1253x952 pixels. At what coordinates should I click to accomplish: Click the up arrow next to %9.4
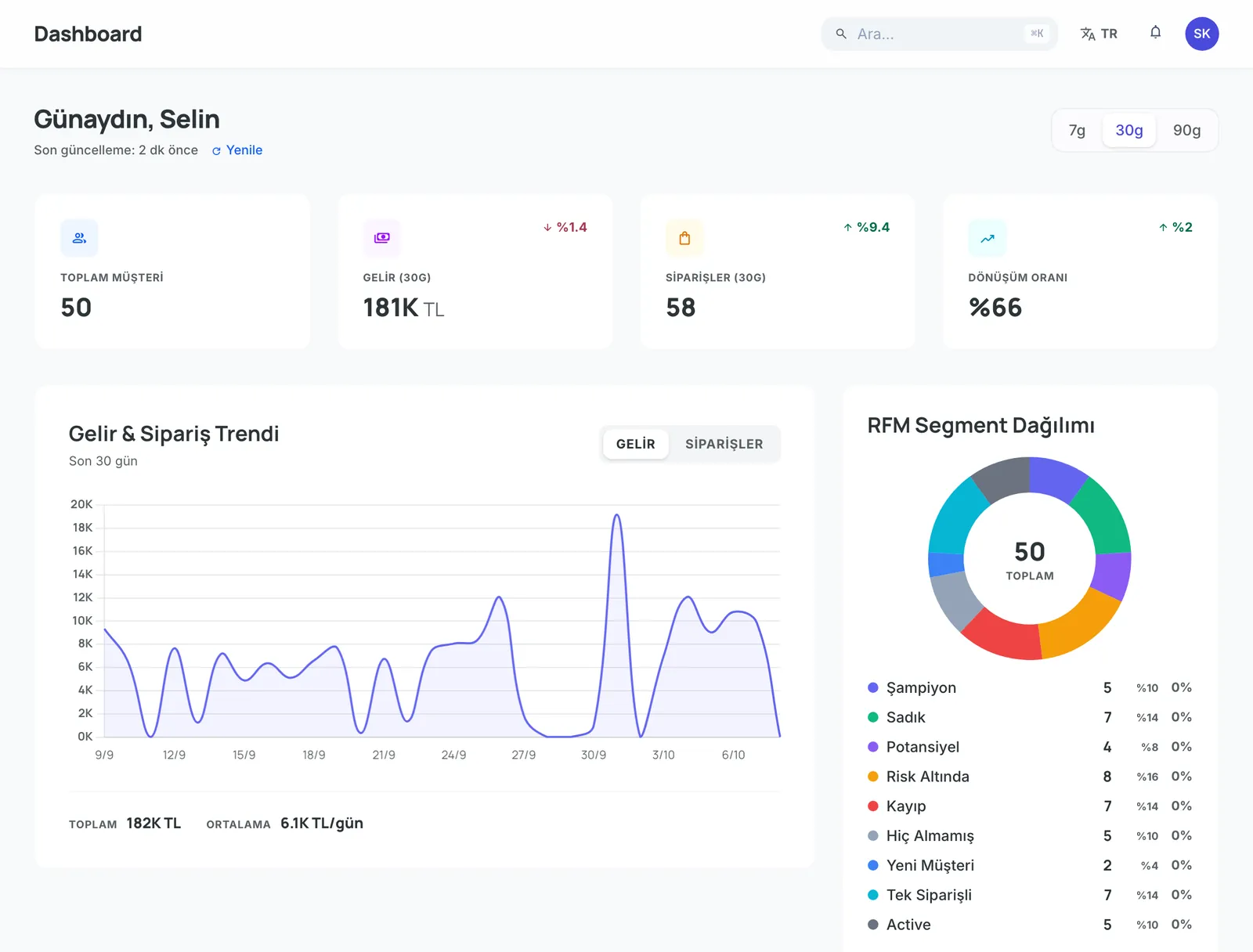point(847,228)
